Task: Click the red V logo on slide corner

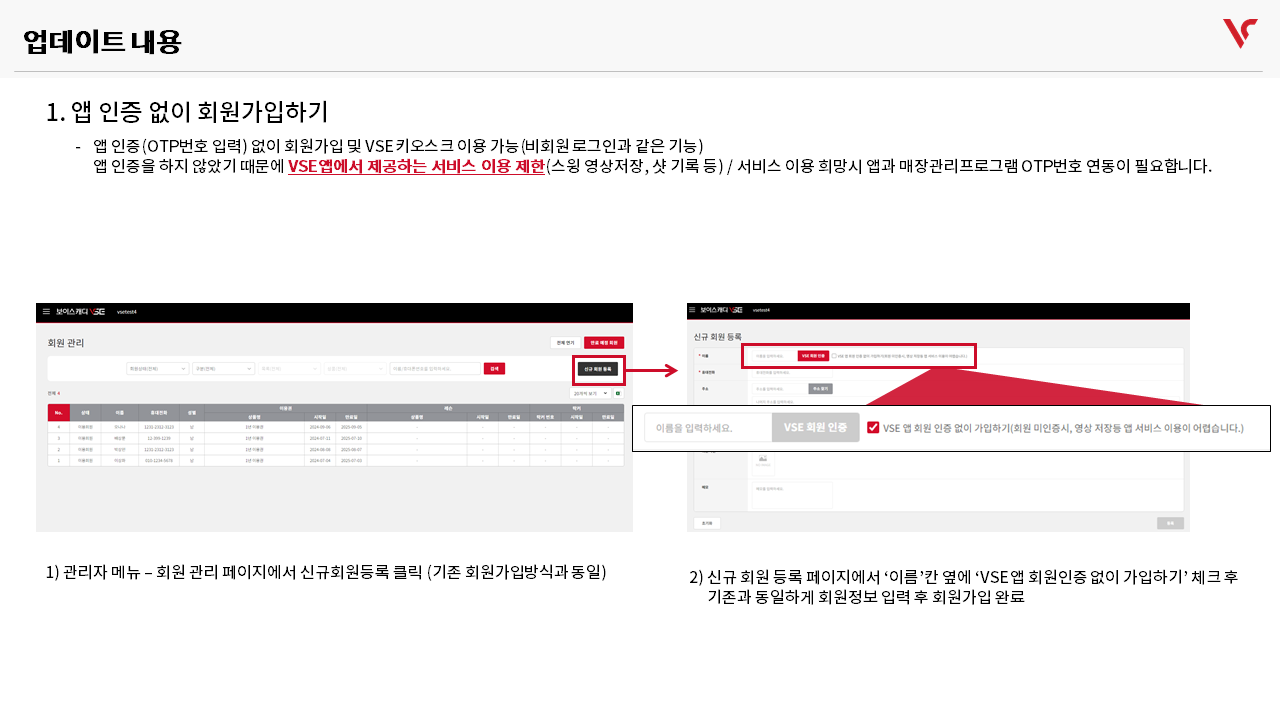Action: tap(1240, 33)
